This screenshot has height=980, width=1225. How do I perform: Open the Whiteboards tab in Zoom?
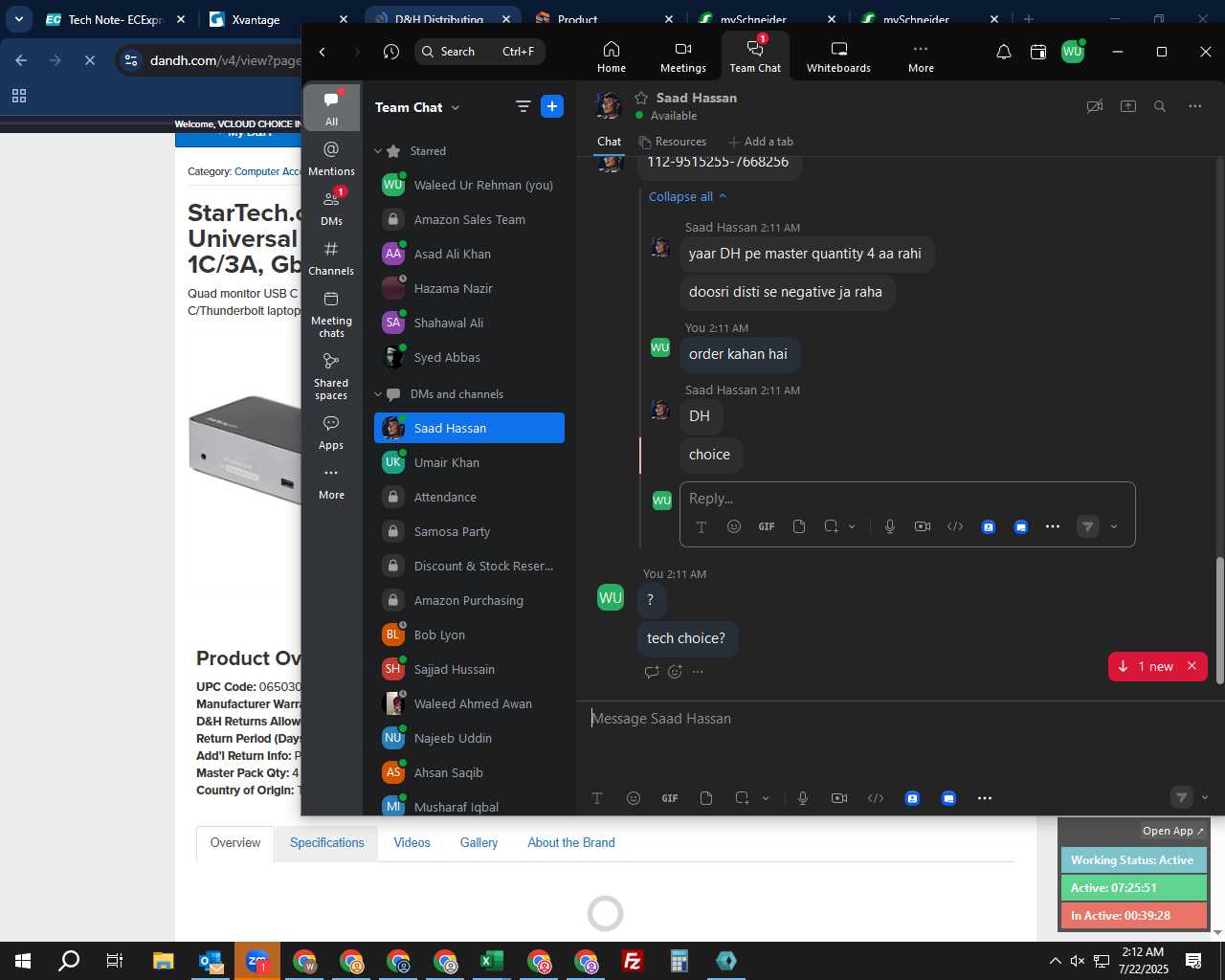(838, 56)
